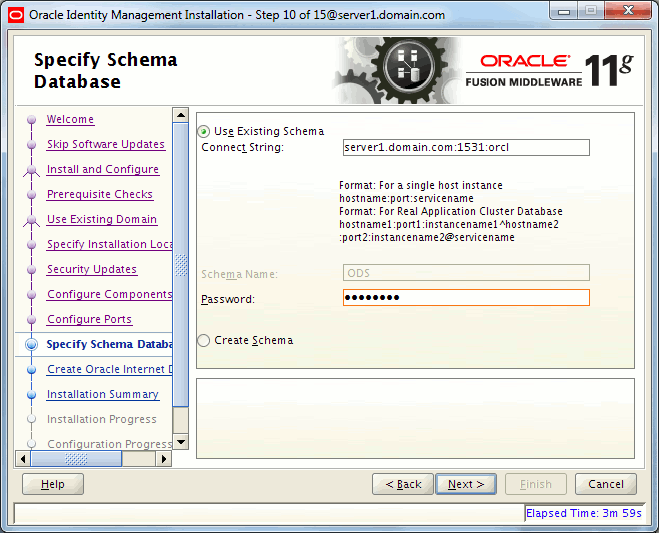The height and width of the screenshot is (533, 659).
Task: Select the current Specify Schema Database step
Action: (x=110, y=344)
